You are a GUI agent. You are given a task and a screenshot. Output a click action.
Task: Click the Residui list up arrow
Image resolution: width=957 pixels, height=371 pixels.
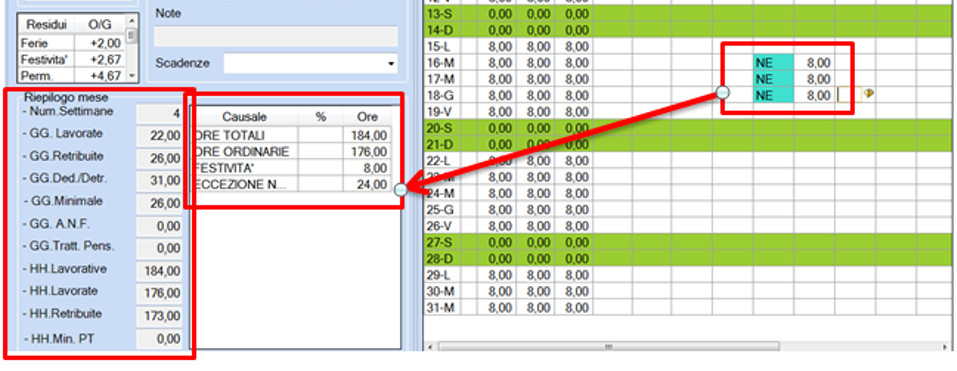pyautogui.click(x=132, y=21)
